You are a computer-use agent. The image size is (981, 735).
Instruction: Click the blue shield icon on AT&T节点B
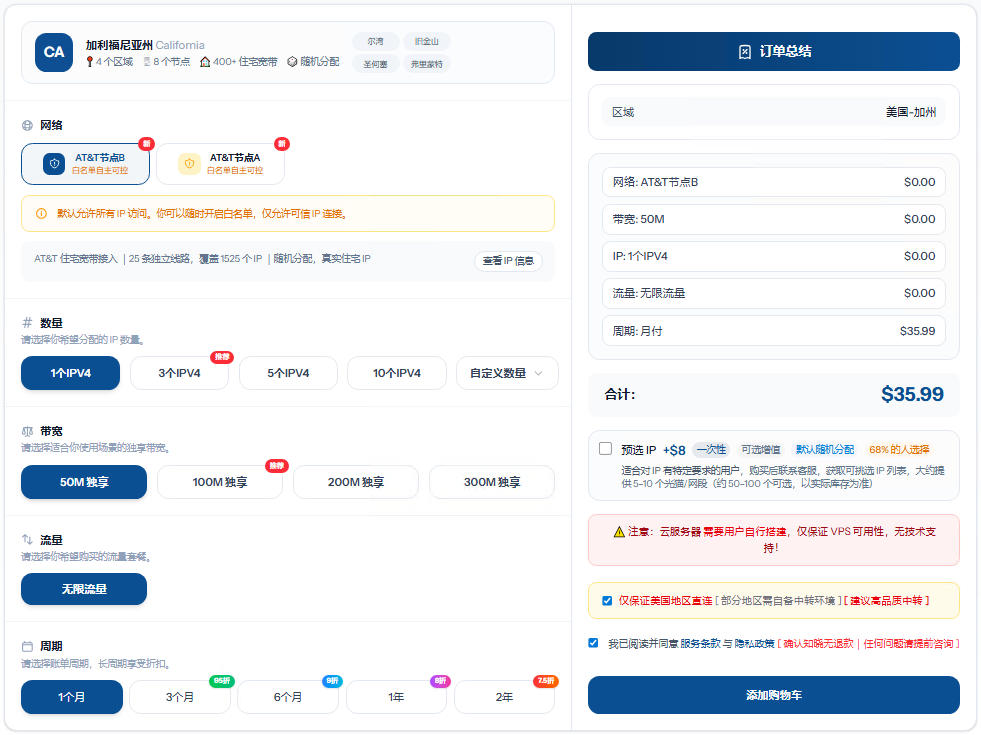[x=54, y=164]
